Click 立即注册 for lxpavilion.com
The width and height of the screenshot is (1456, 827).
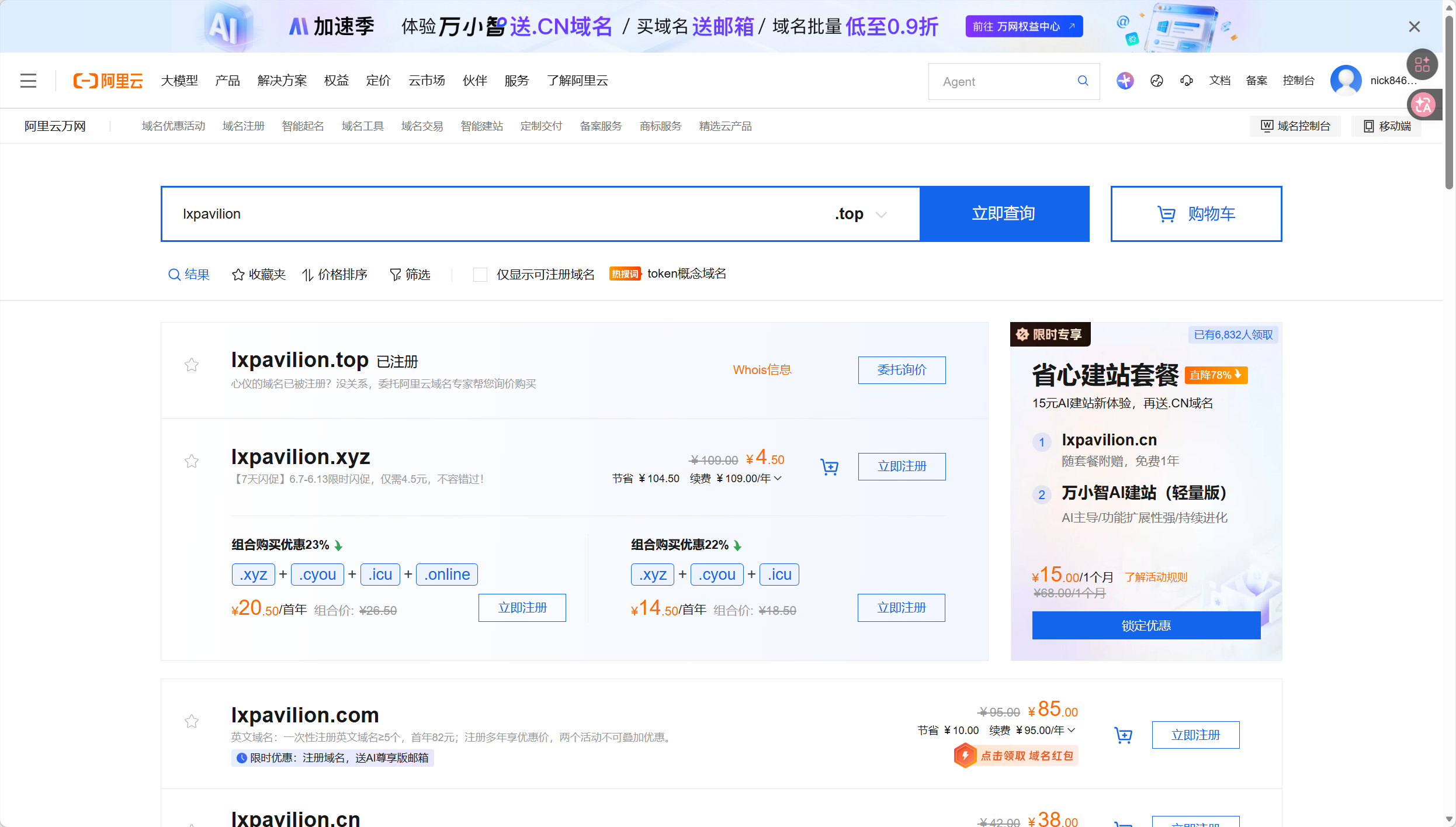point(1195,735)
